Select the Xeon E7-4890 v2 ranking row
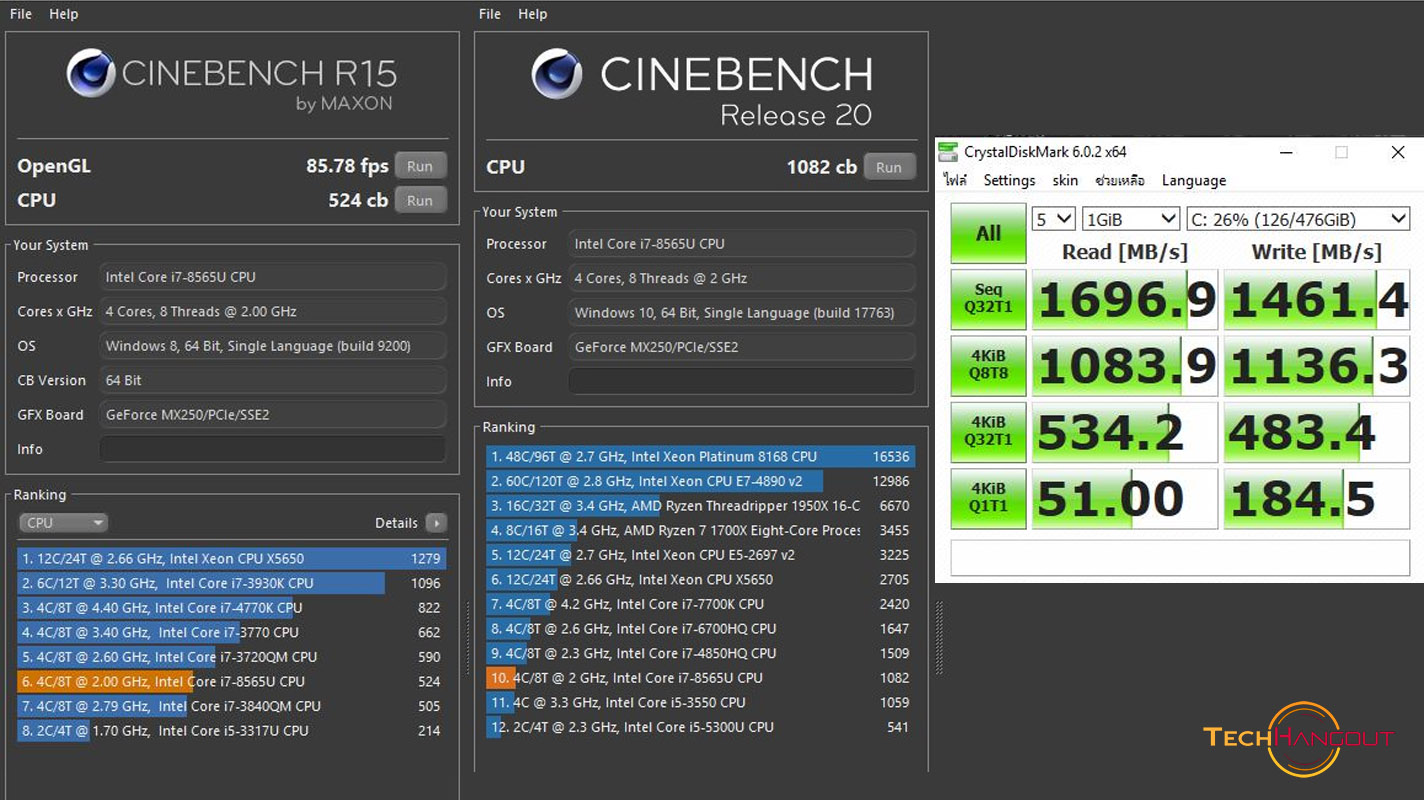Screen dimensions: 1424x800 pos(701,481)
